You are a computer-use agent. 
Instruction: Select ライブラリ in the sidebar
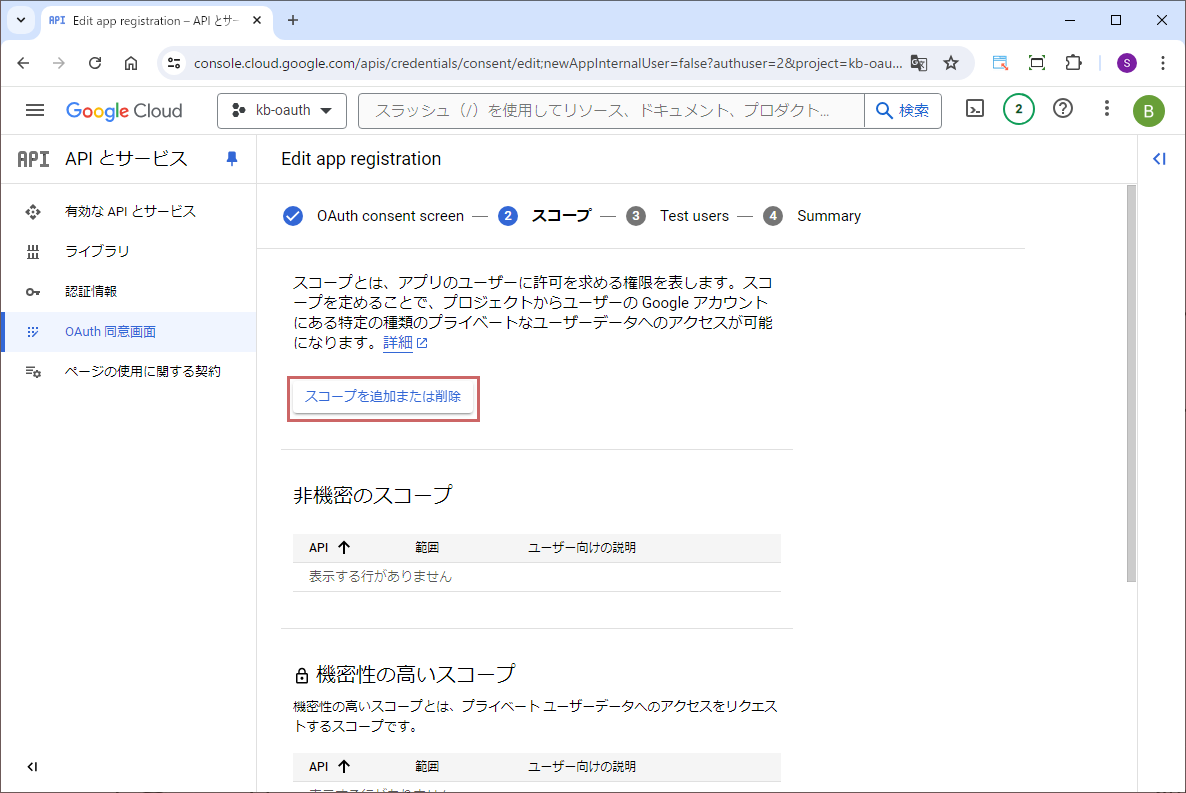point(97,251)
